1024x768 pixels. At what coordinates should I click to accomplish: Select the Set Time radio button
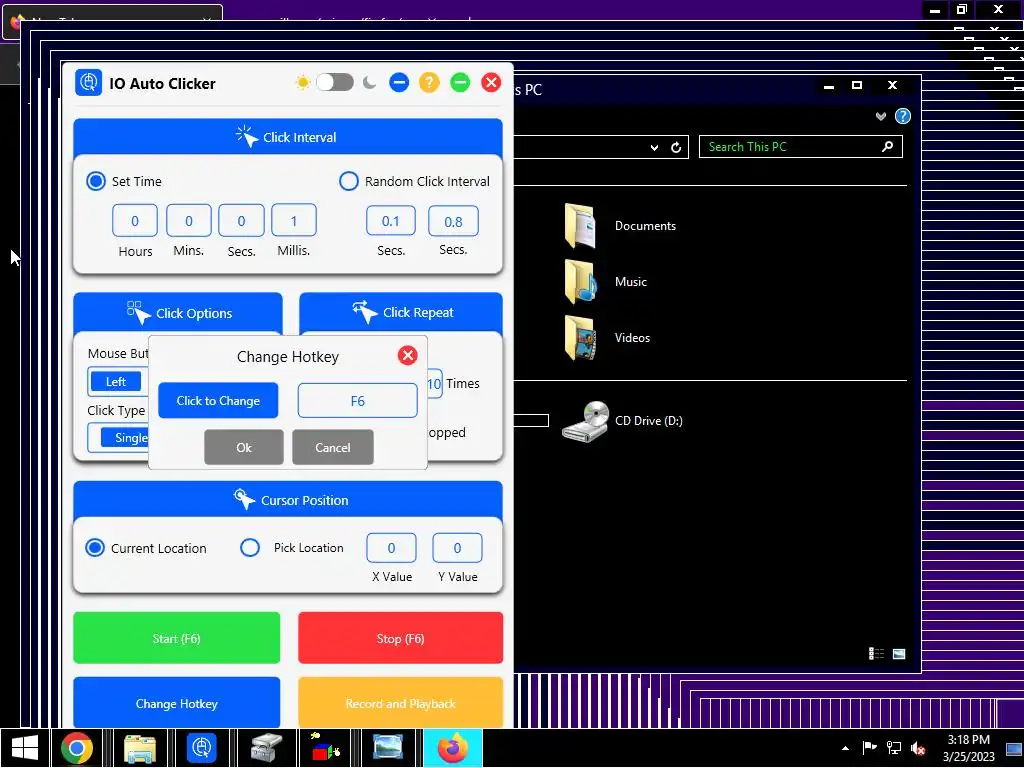point(96,181)
